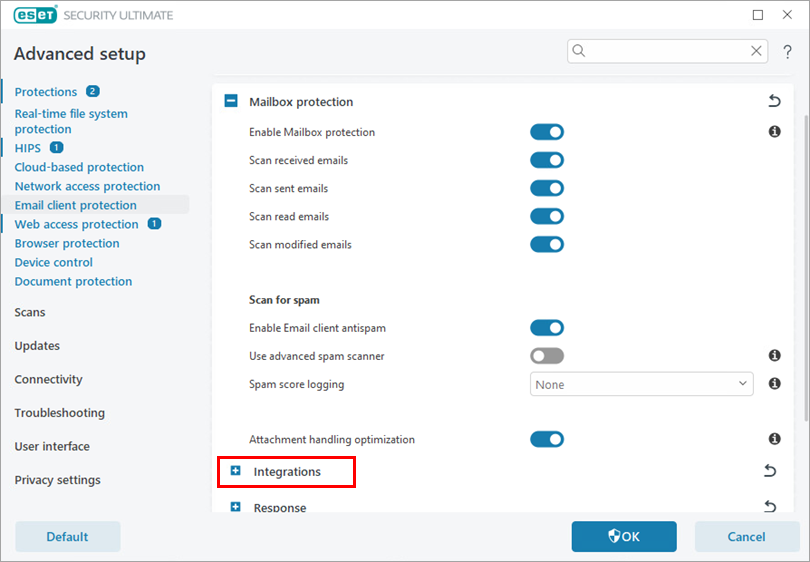Click info icon for Attachment handling optimization
This screenshot has width=810, height=562.
click(774, 439)
